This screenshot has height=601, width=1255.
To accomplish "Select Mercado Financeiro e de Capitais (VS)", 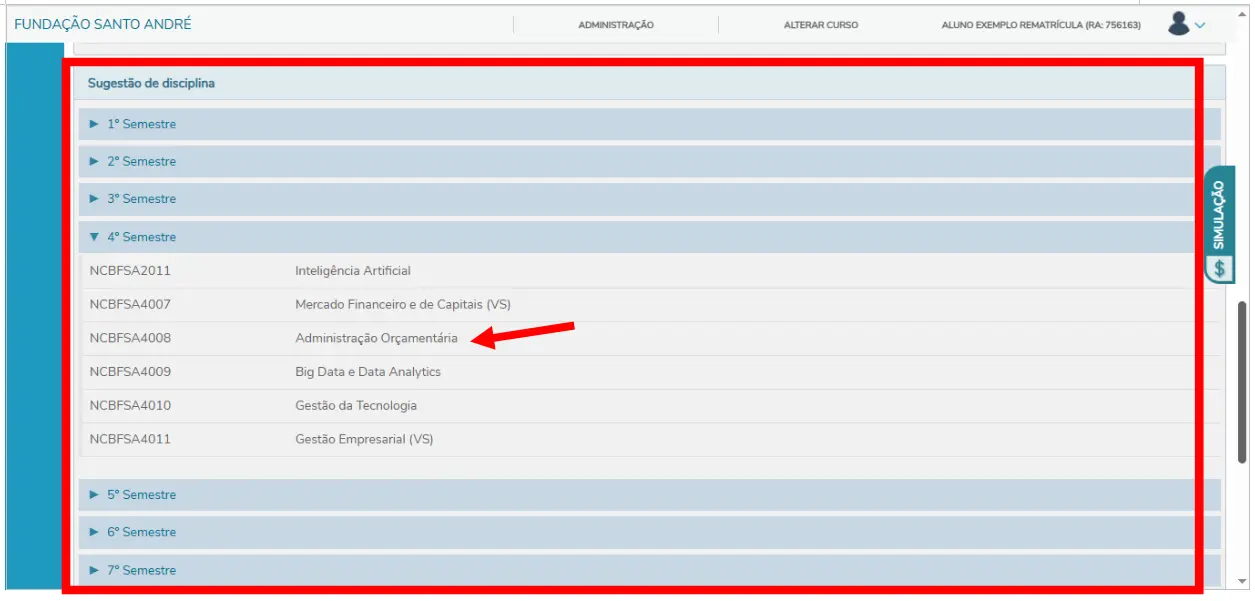I will tap(402, 304).
